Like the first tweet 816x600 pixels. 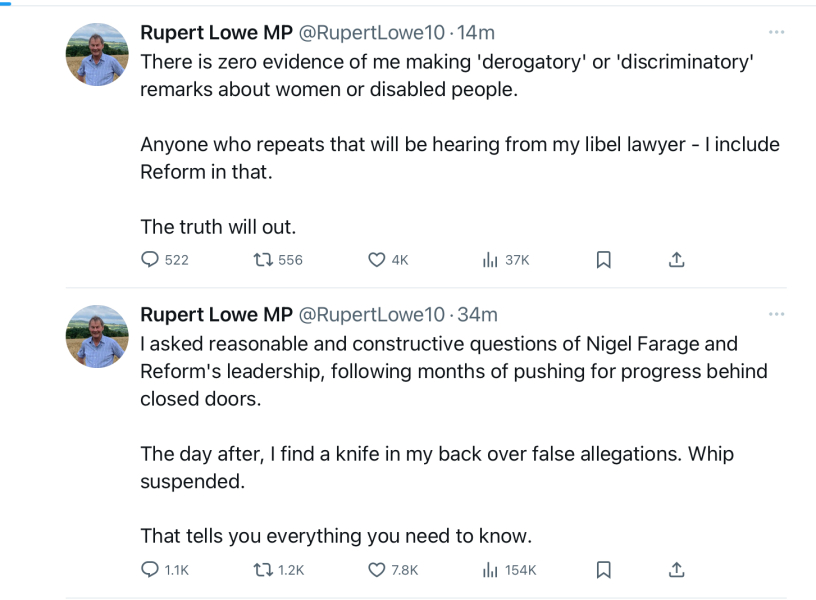click(x=375, y=259)
